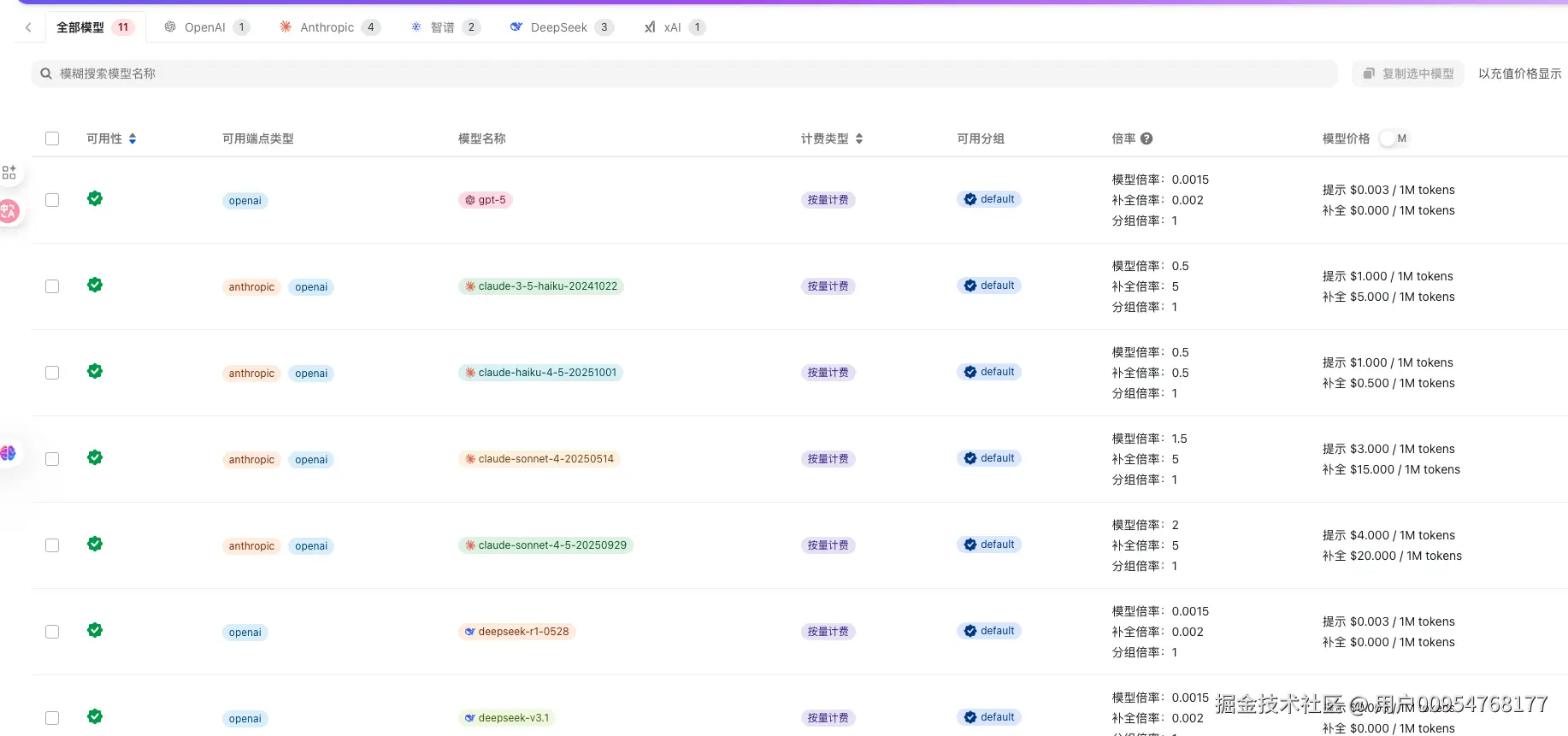Viewport: 1568px width, 736px height.
Task: Click anthropic endpoint tag for claude-sonnet-4-20250514
Action: (x=251, y=460)
